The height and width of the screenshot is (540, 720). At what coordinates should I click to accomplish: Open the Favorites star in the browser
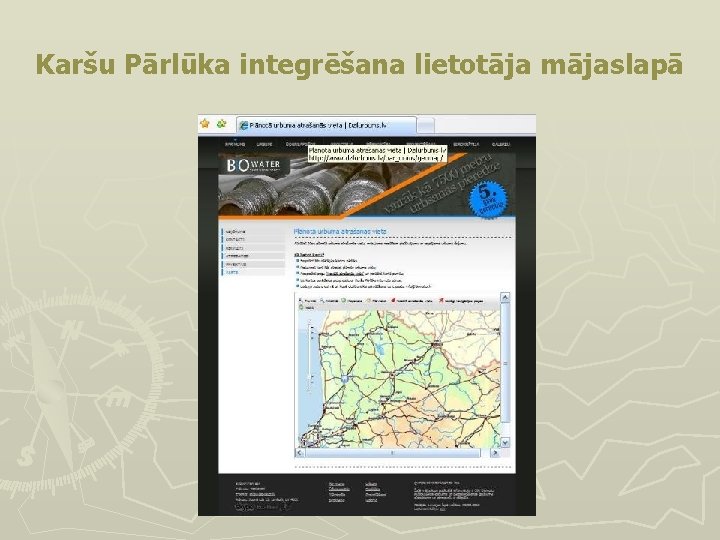click(205, 124)
